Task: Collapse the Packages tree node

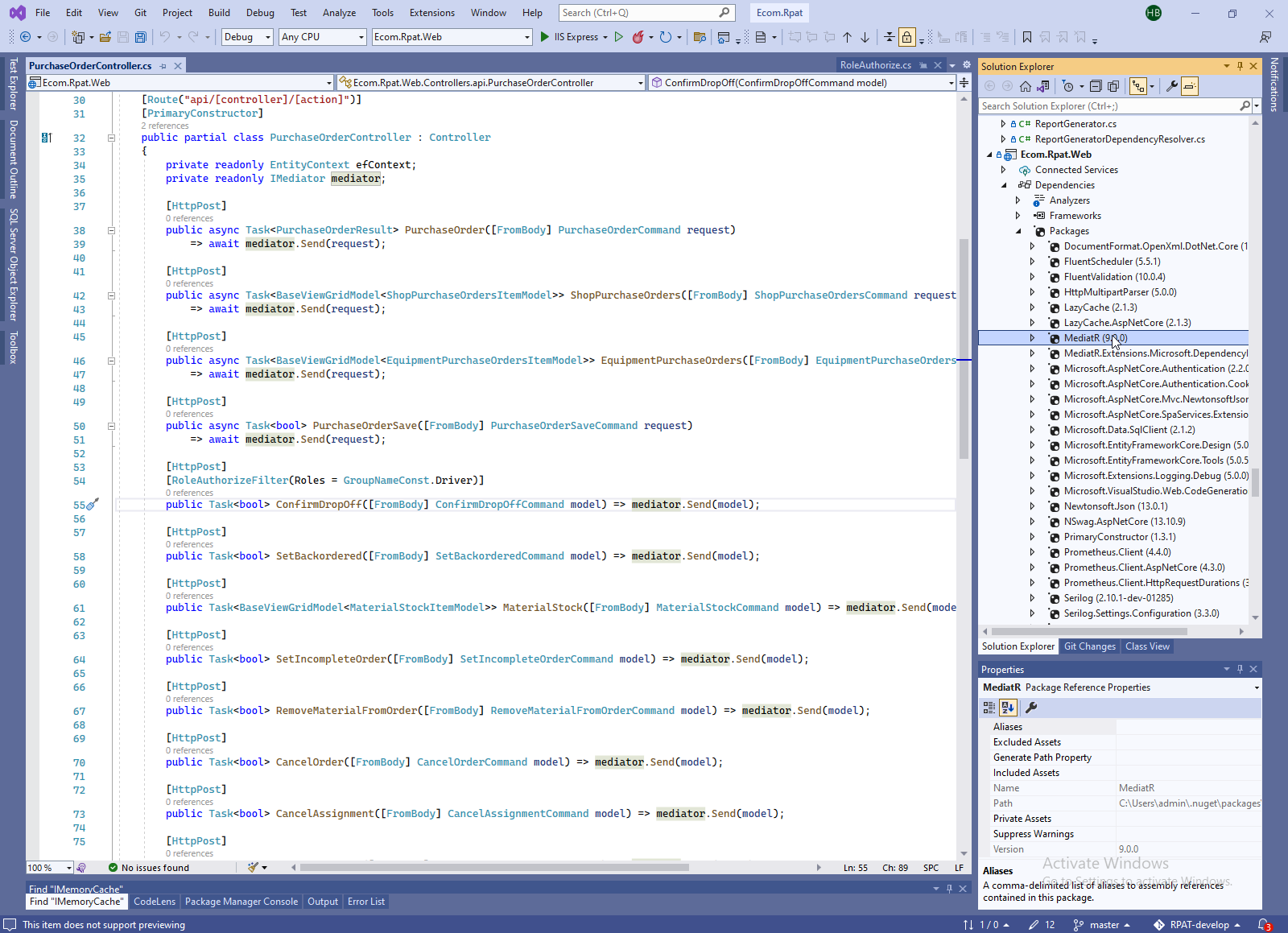Action: point(1018,231)
